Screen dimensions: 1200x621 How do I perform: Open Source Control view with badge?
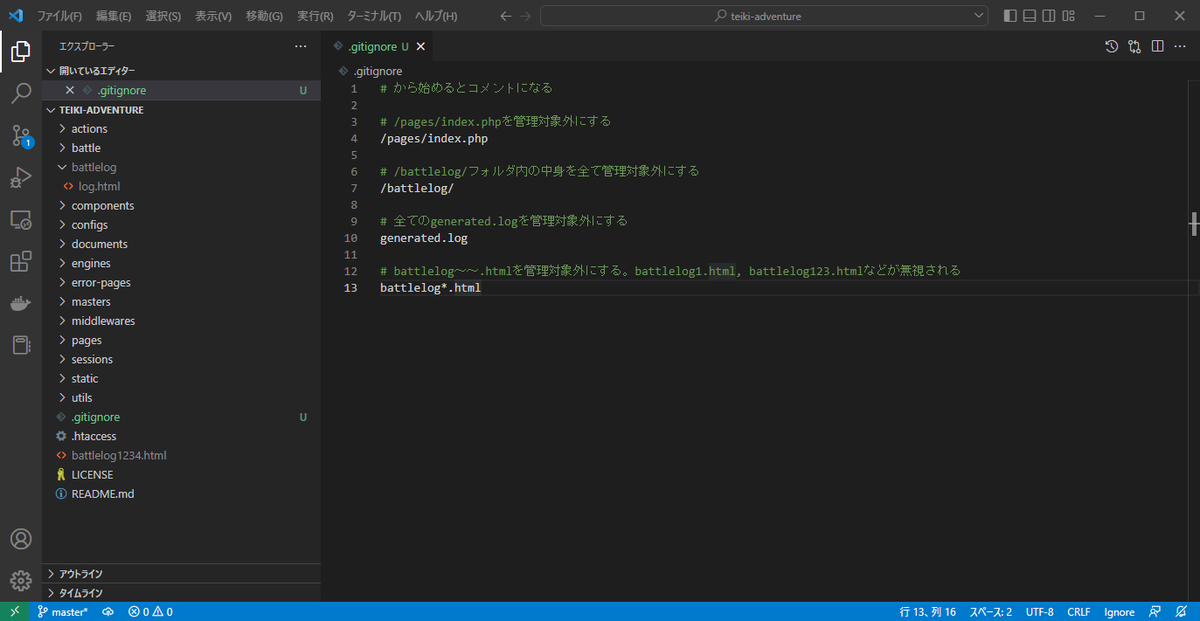20,136
